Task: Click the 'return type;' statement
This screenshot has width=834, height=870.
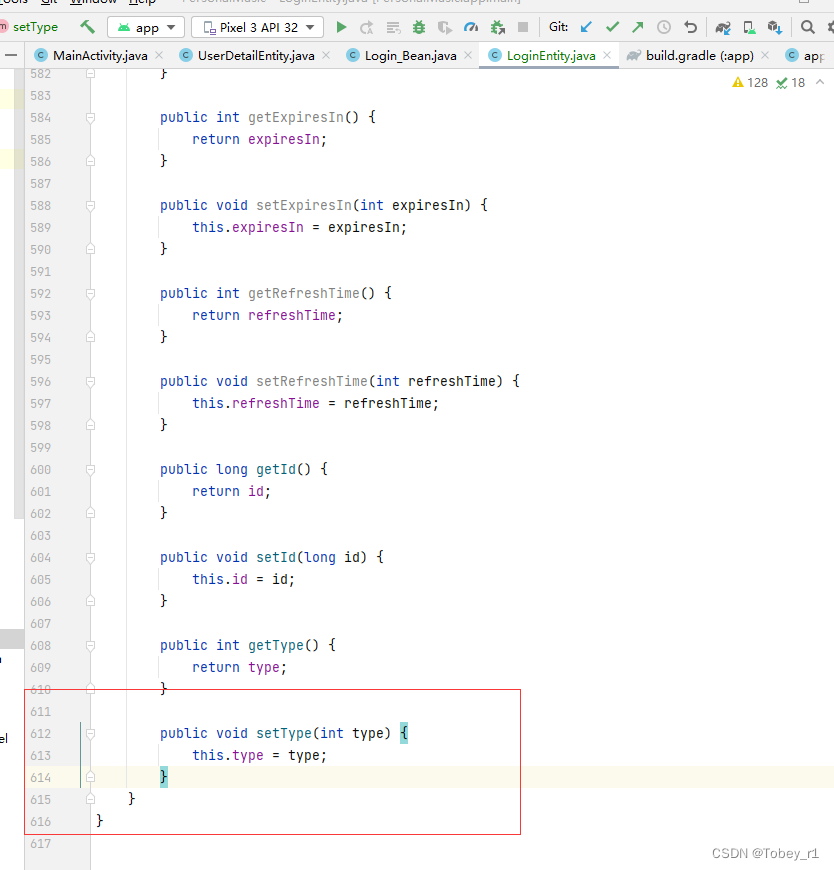Action: click(240, 667)
